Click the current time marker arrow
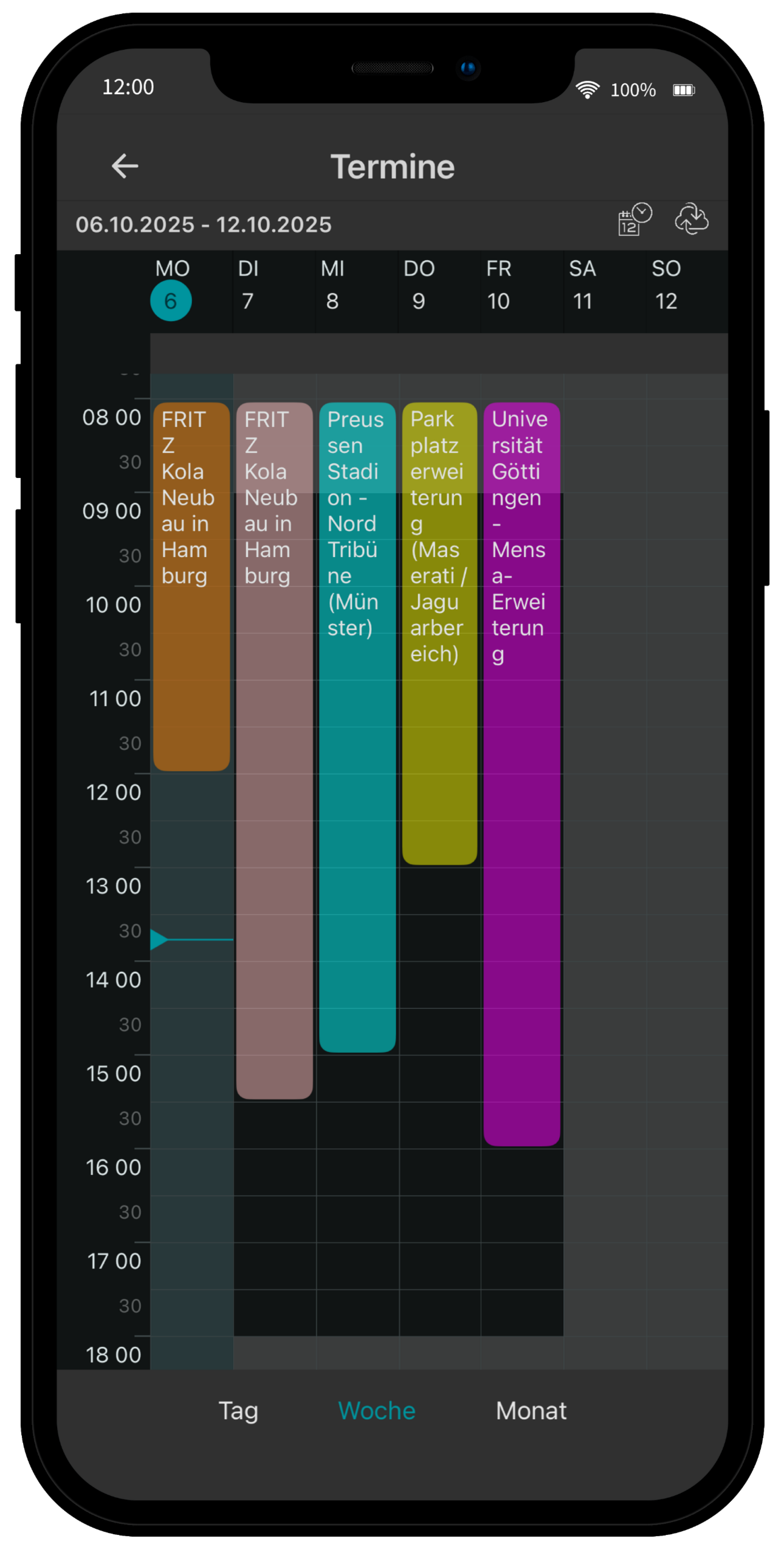Image resolution: width=784 pixels, height=1544 pixels. coord(159,940)
